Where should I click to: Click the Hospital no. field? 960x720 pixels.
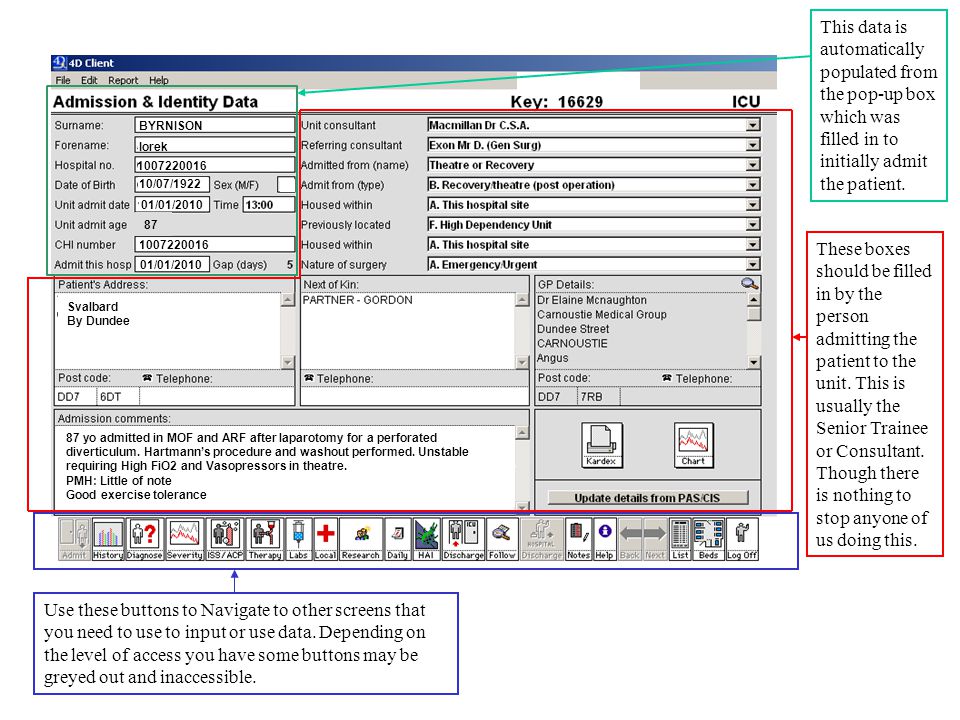tap(214, 165)
